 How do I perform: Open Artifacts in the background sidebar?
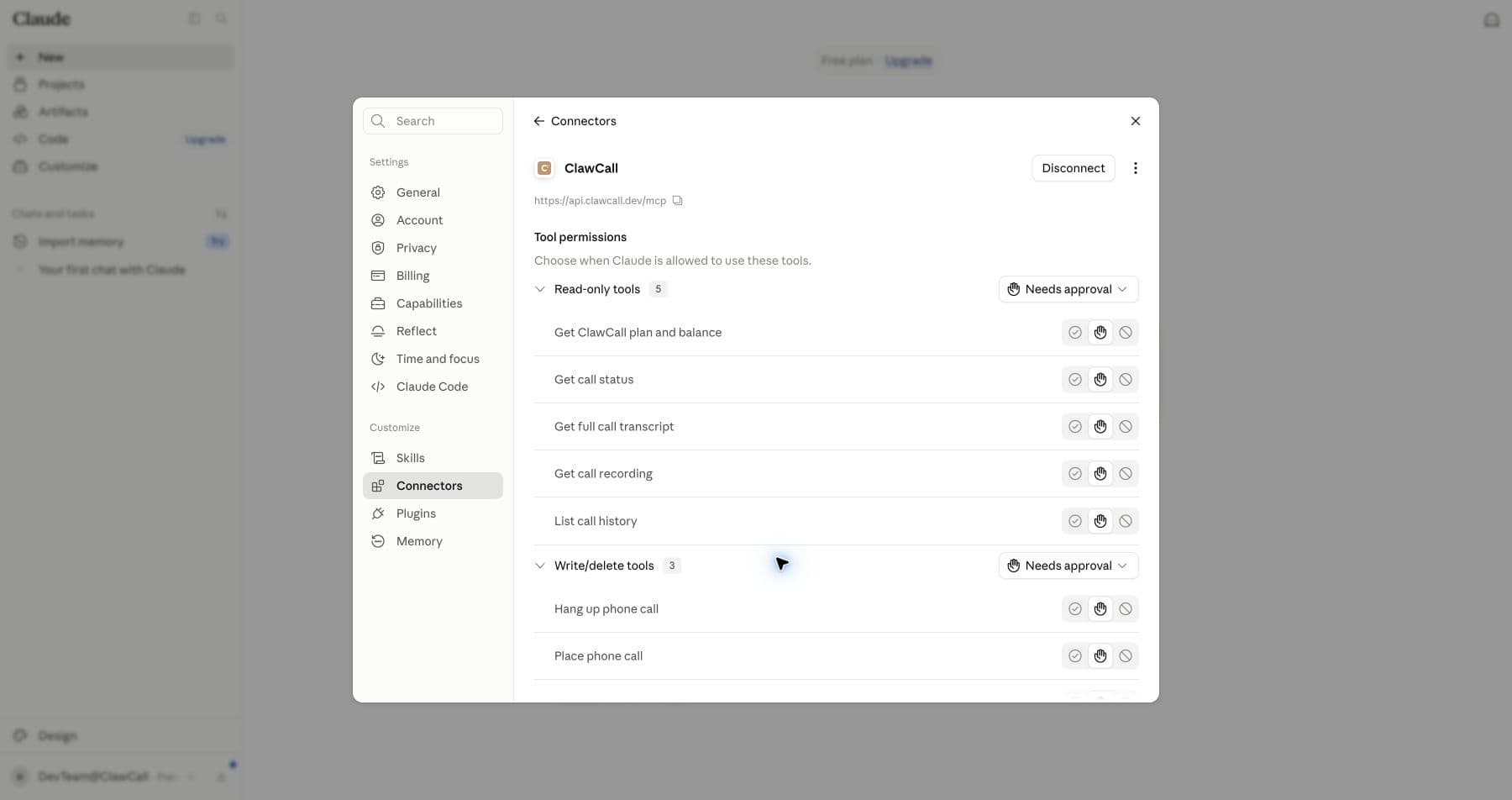pos(121,112)
